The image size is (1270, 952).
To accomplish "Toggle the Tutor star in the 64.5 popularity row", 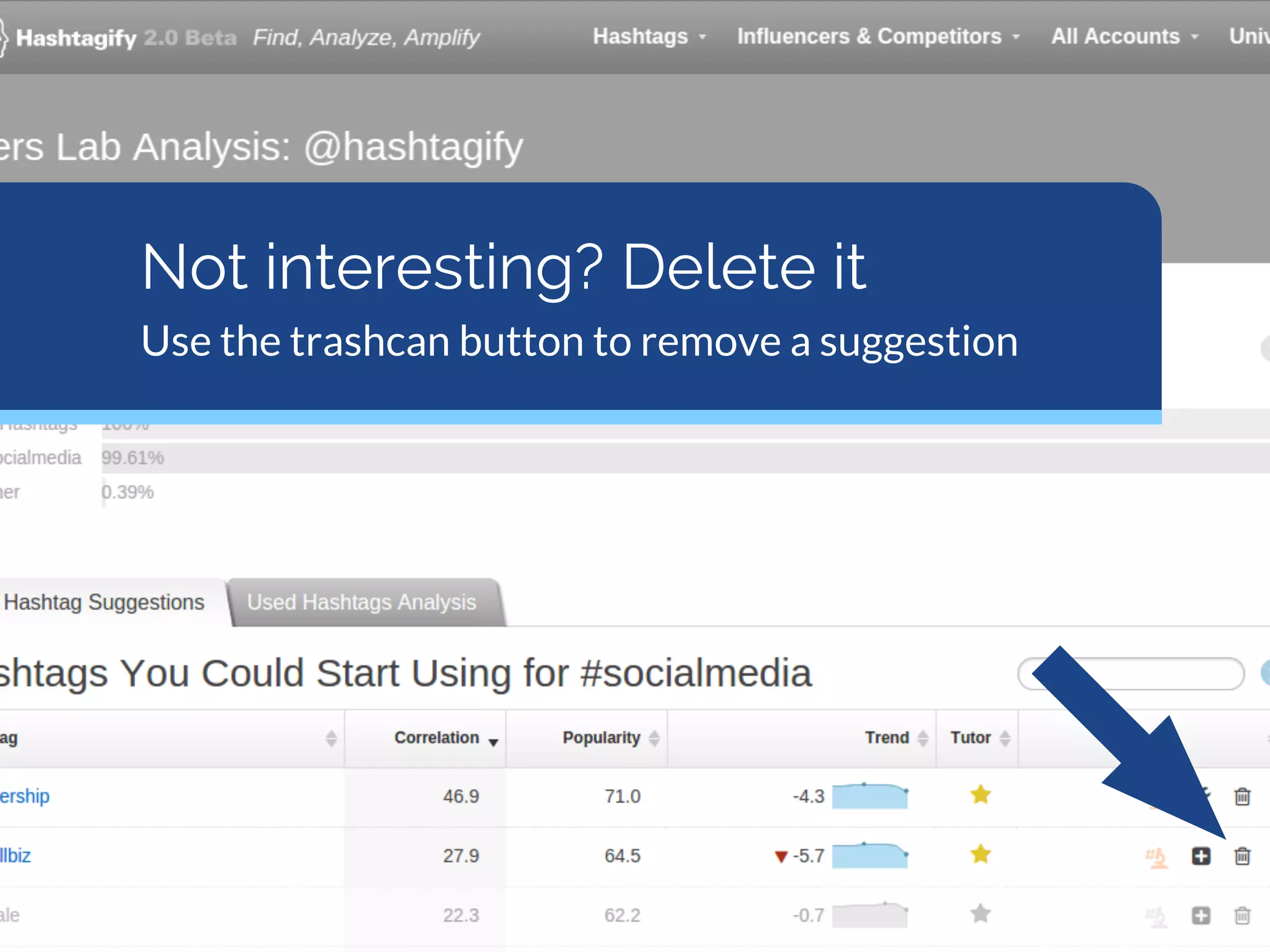I will point(980,854).
